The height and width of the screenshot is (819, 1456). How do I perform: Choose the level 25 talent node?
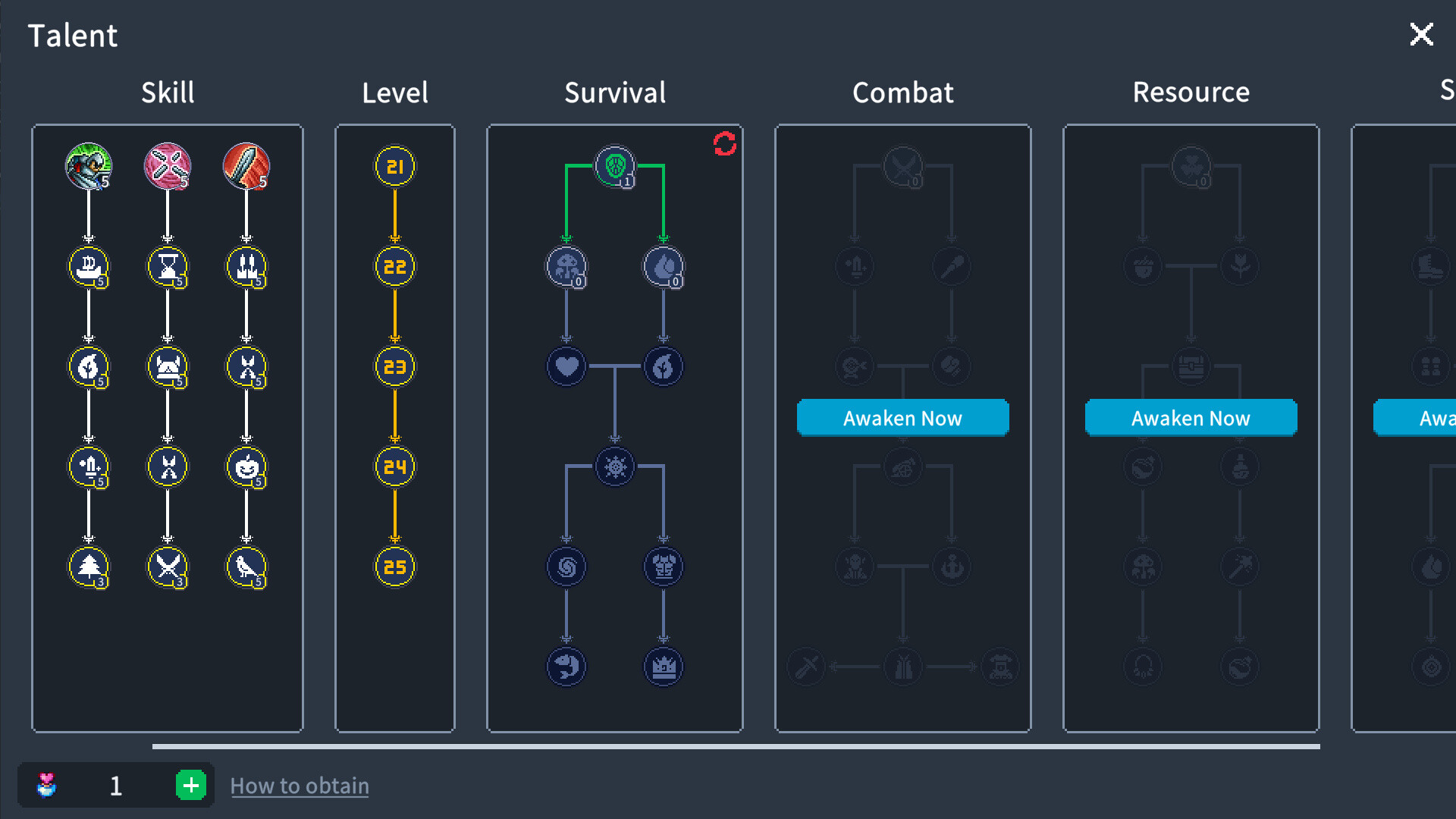tap(395, 567)
